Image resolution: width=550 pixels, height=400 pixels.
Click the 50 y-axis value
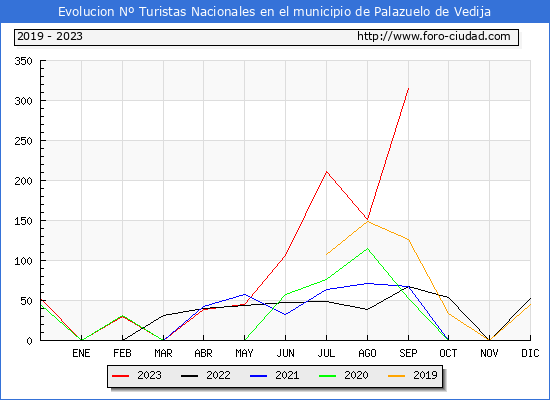27,301
